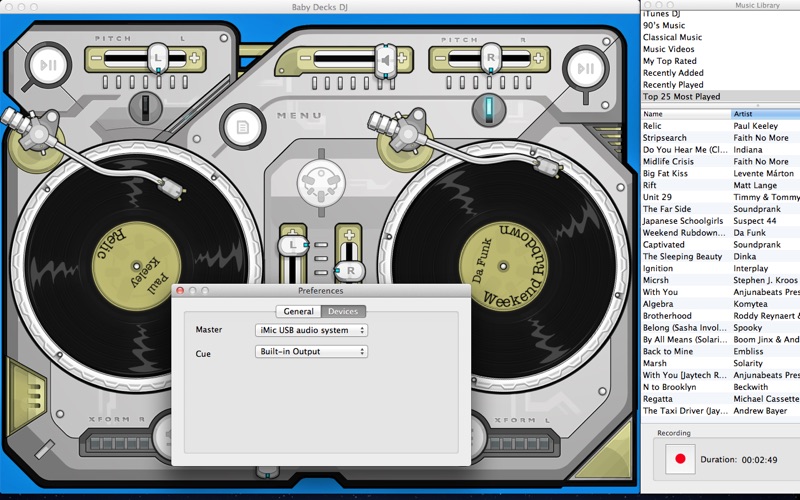Click the left tonearm counterweight
This screenshot has height=500, width=800.
(x=14, y=121)
